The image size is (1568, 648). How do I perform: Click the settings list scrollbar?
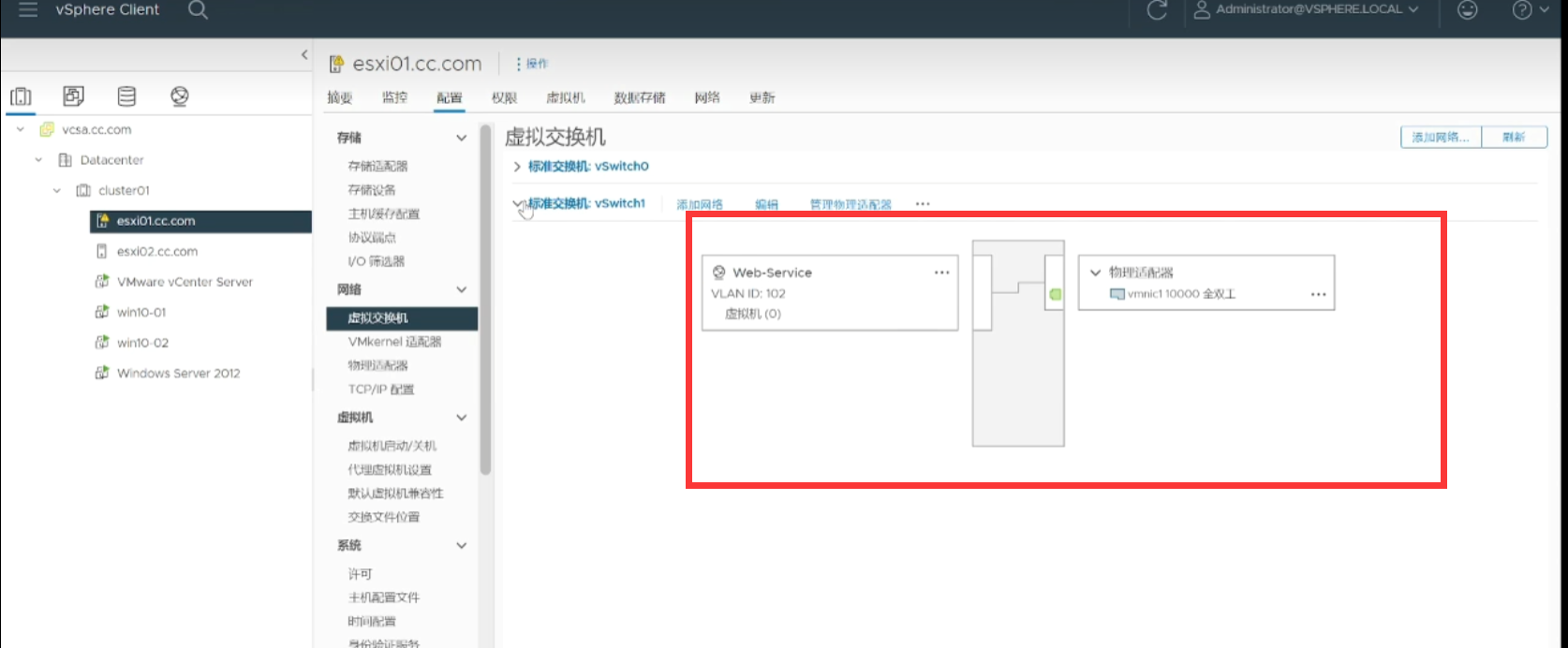pyautogui.click(x=485, y=300)
